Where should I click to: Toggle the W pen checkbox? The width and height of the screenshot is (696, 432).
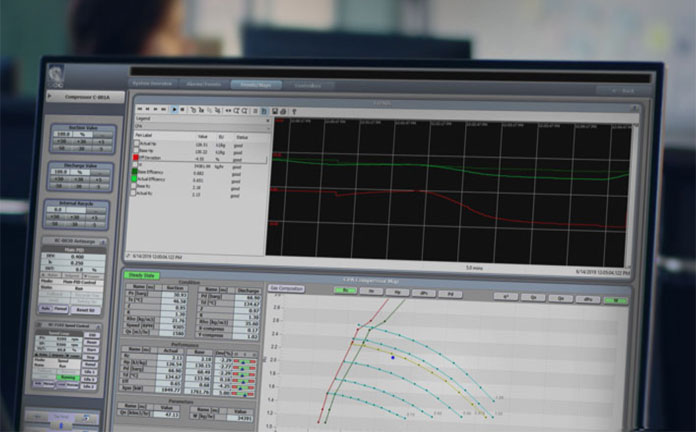(135, 165)
